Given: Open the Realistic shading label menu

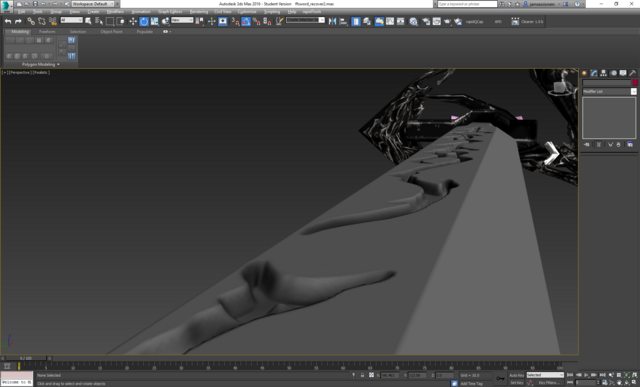Looking at the screenshot, I should click(x=41, y=72).
